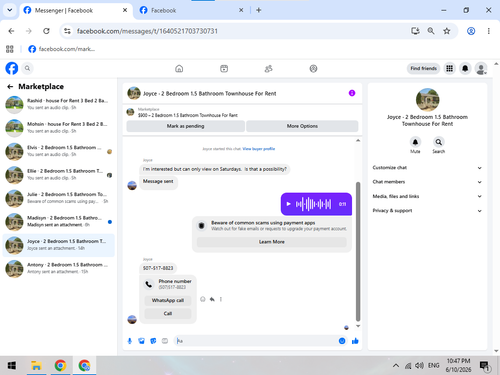Viewport: 500px width, 375px height.
Task: Open Facebook notifications bell
Action: tap(465, 68)
